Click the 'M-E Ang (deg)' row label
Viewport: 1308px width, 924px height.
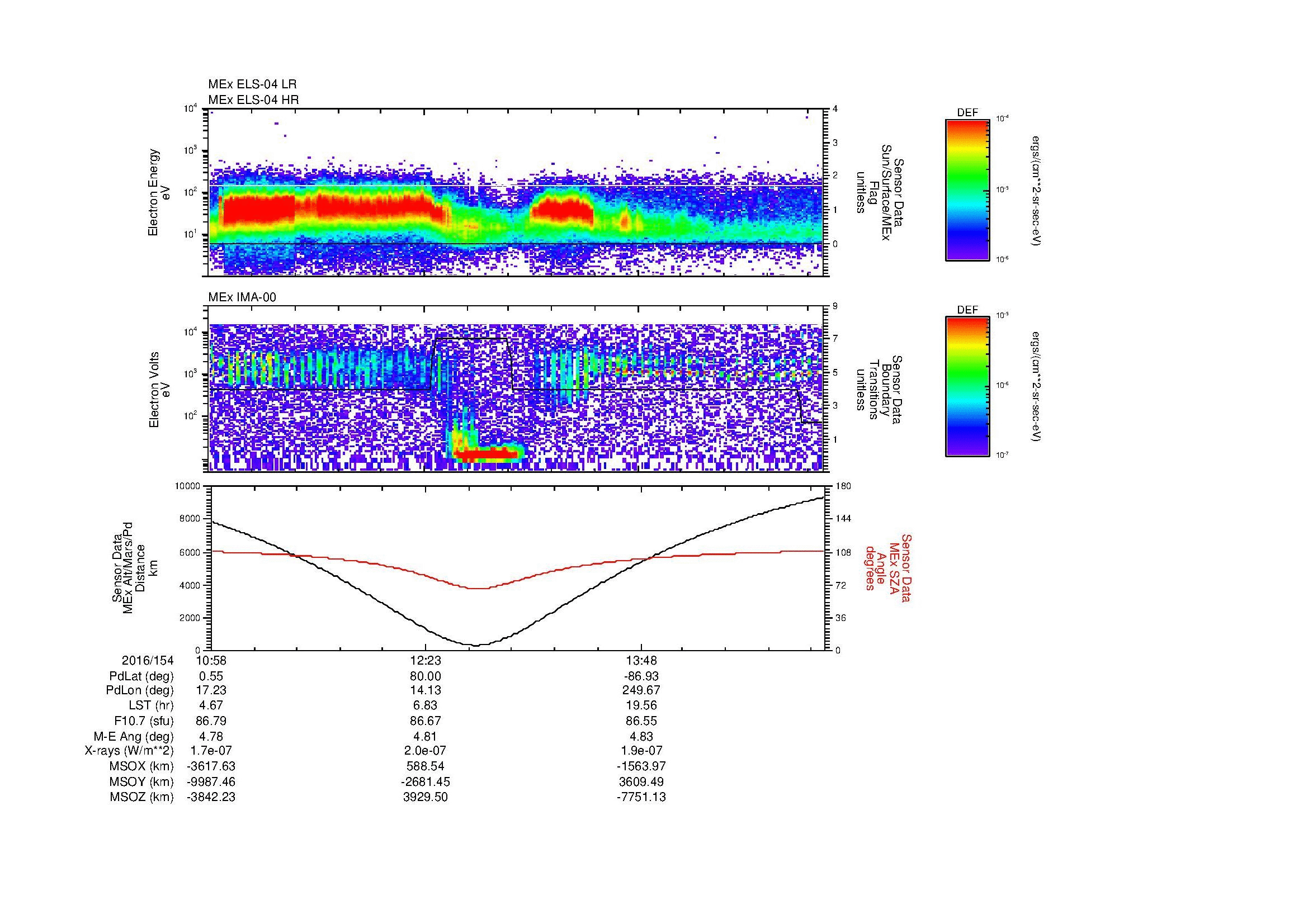(x=133, y=736)
